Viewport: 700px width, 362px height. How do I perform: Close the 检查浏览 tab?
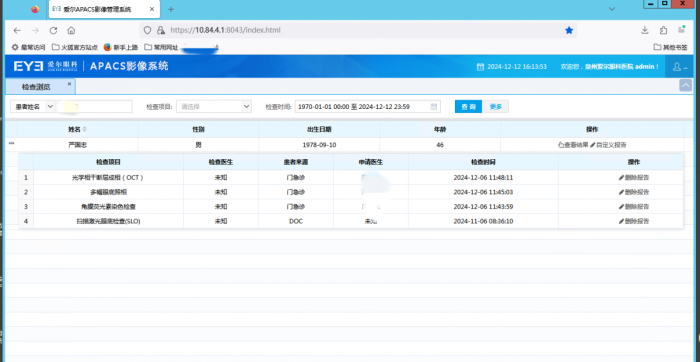pos(70,83)
